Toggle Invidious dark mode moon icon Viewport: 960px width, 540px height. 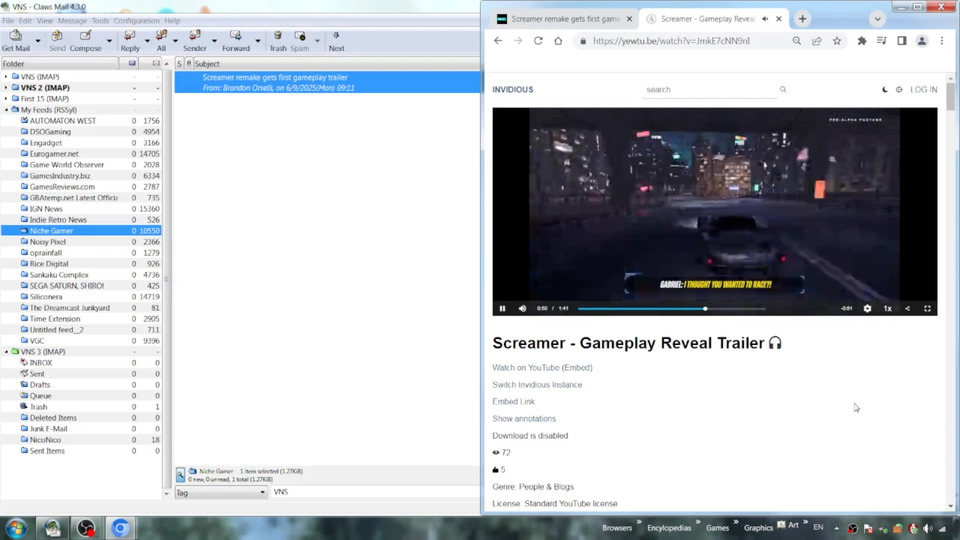(x=885, y=89)
